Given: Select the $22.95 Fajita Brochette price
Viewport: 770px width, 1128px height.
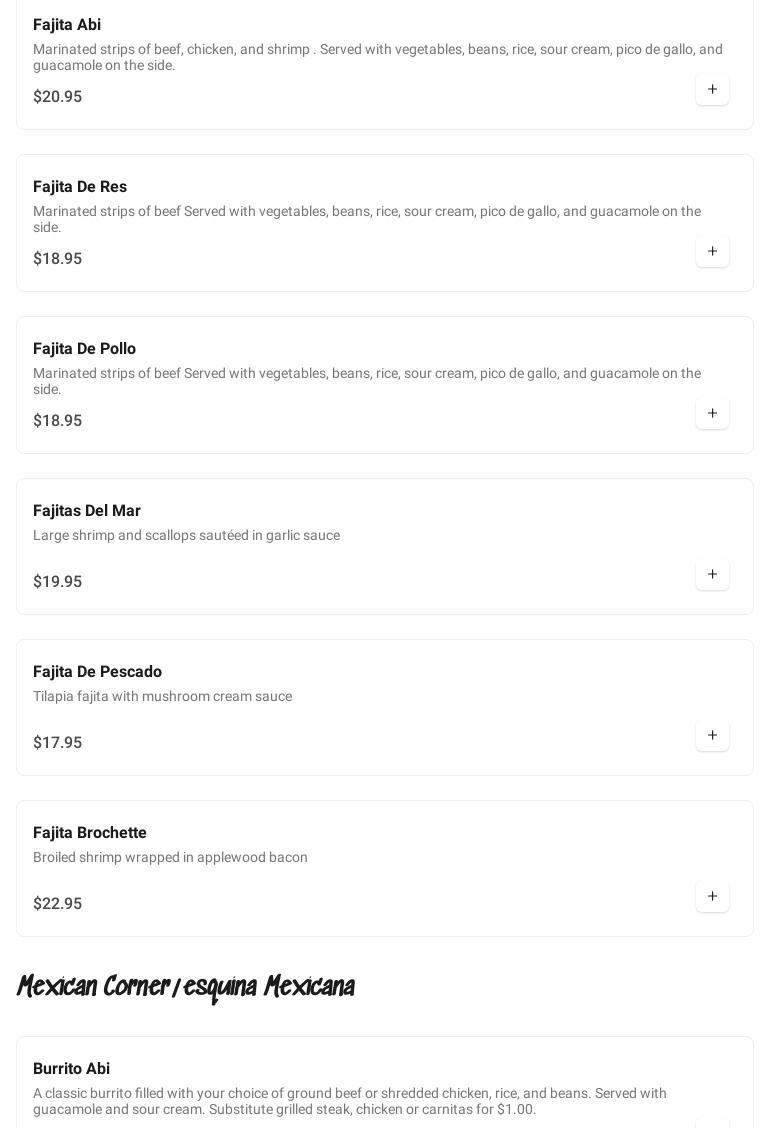Looking at the screenshot, I should tap(58, 904).
